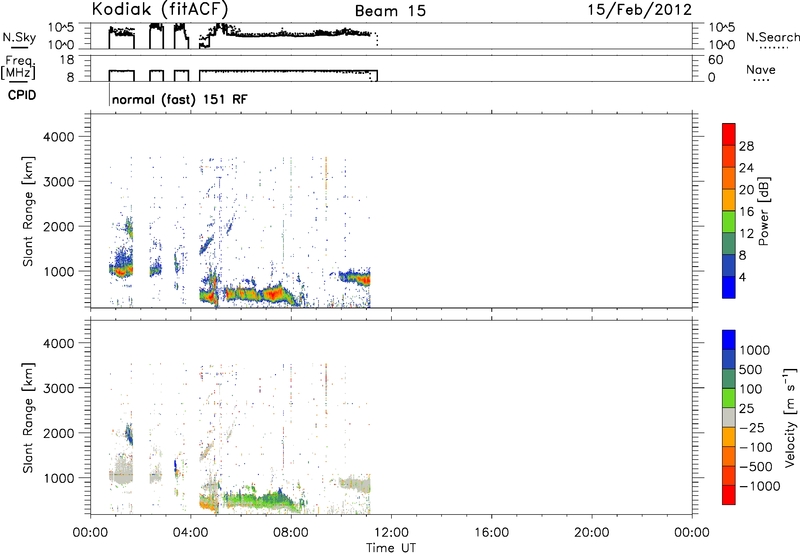The height and width of the screenshot is (554, 800).
Task: Select the Time UT axis title
Action: [391, 548]
